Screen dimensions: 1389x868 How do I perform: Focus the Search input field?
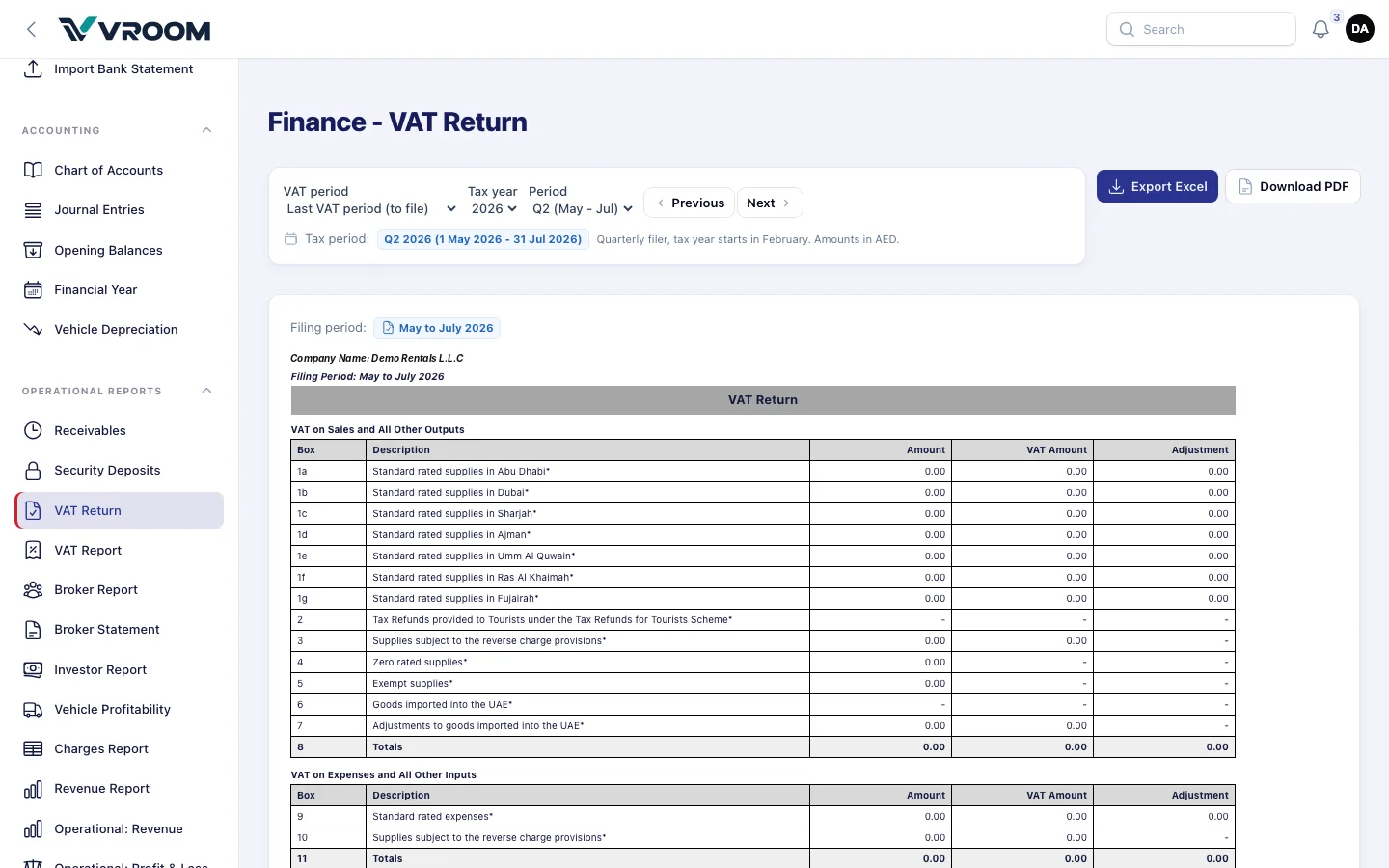1201,29
